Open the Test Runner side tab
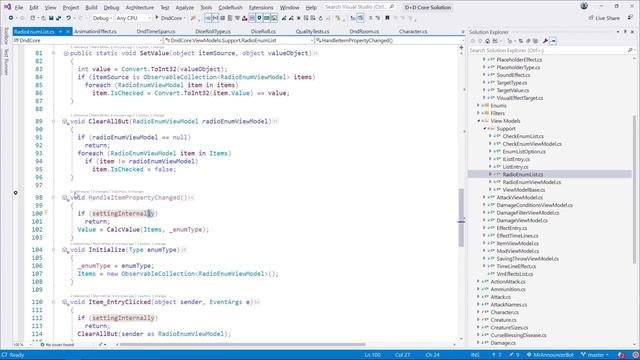This screenshot has height=360, width=640. point(6,62)
